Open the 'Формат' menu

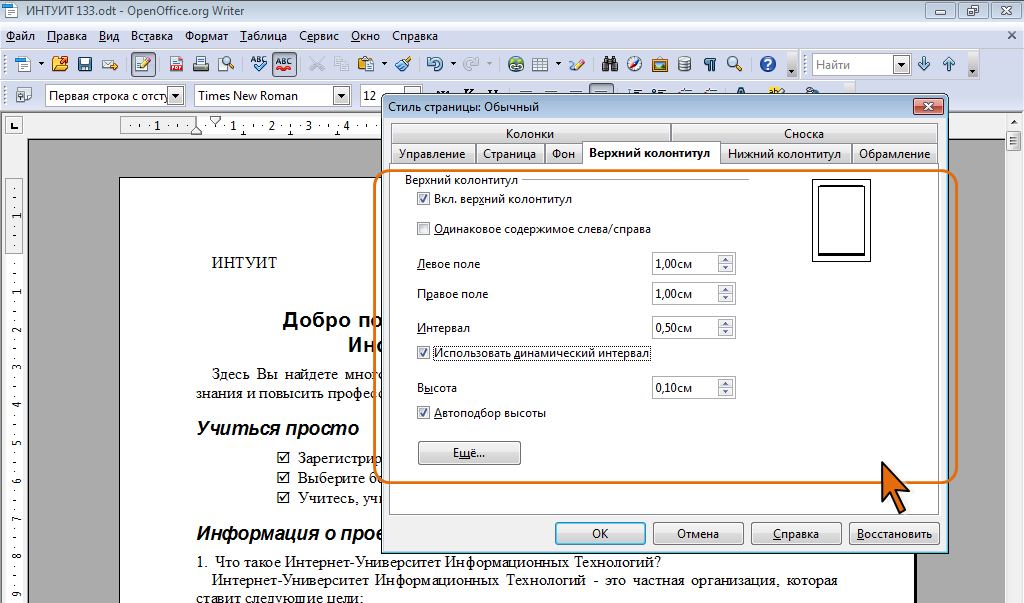tap(206, 36)
